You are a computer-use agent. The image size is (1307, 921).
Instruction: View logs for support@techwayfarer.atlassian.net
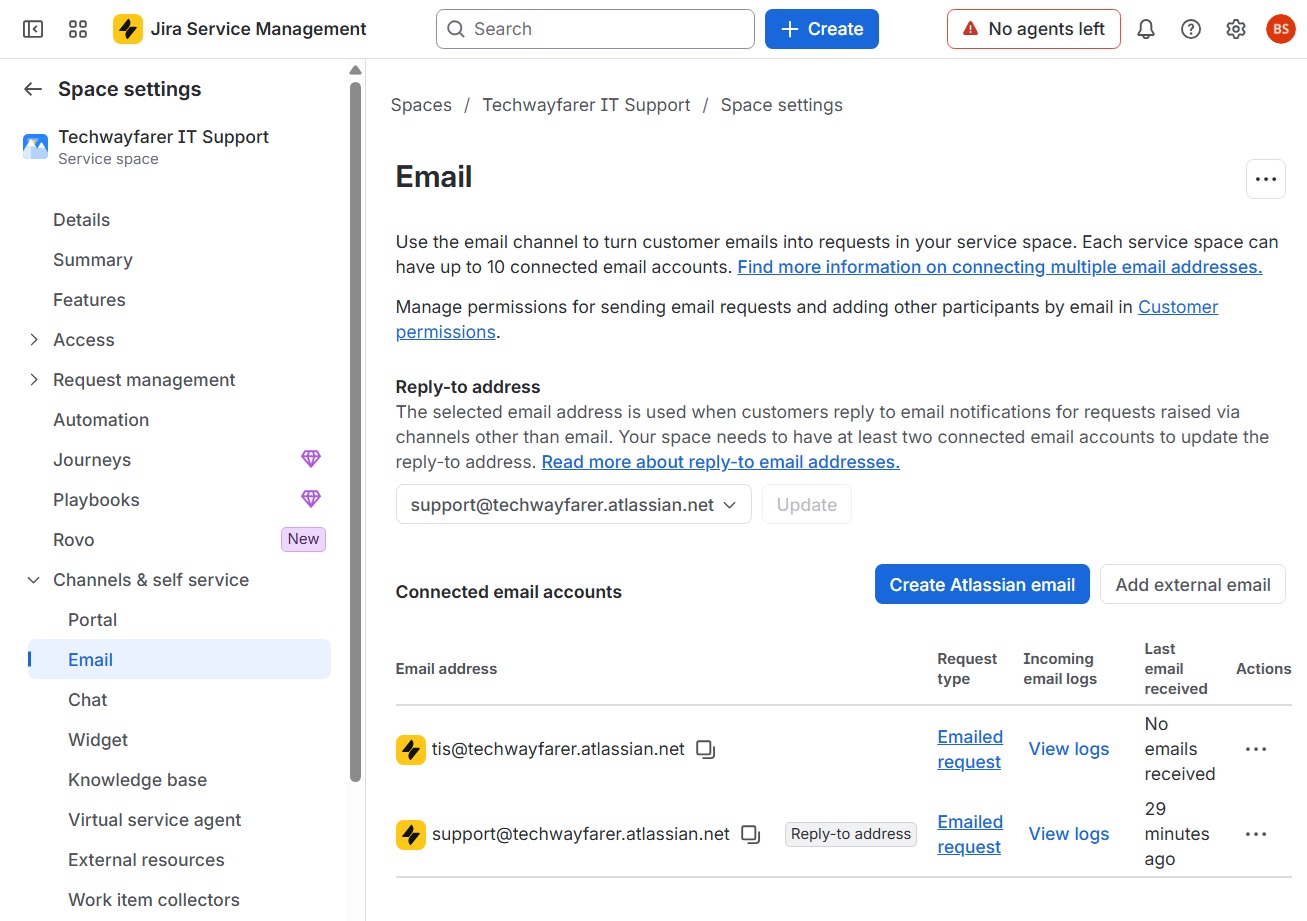(1069, 834)
